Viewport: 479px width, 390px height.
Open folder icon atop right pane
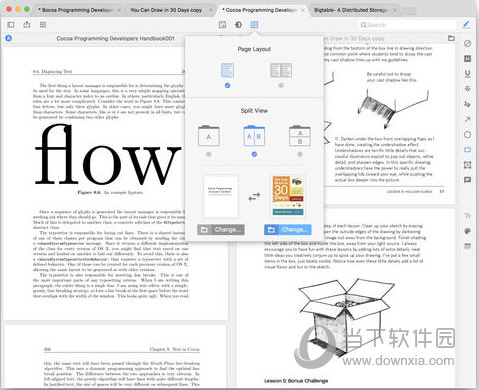pyautogui.click(x=451, y=38)
